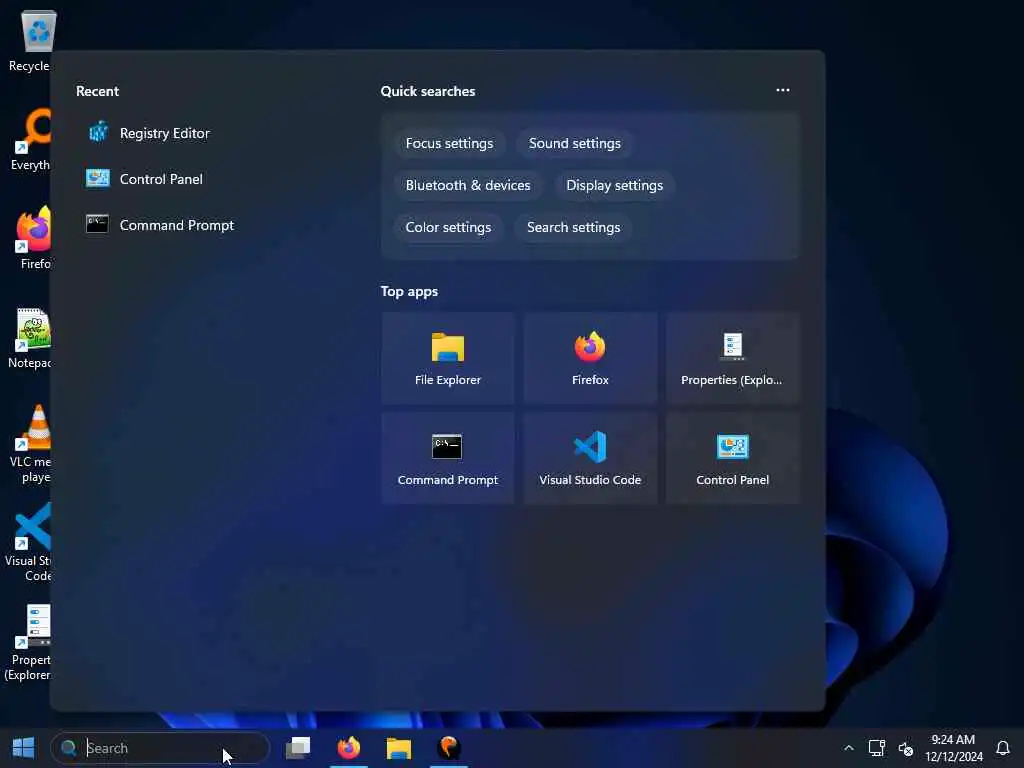The height and width of the screenshot is (768, 1024).
Task: Open File Explorer from the taskbar
Action: [398, 748]
